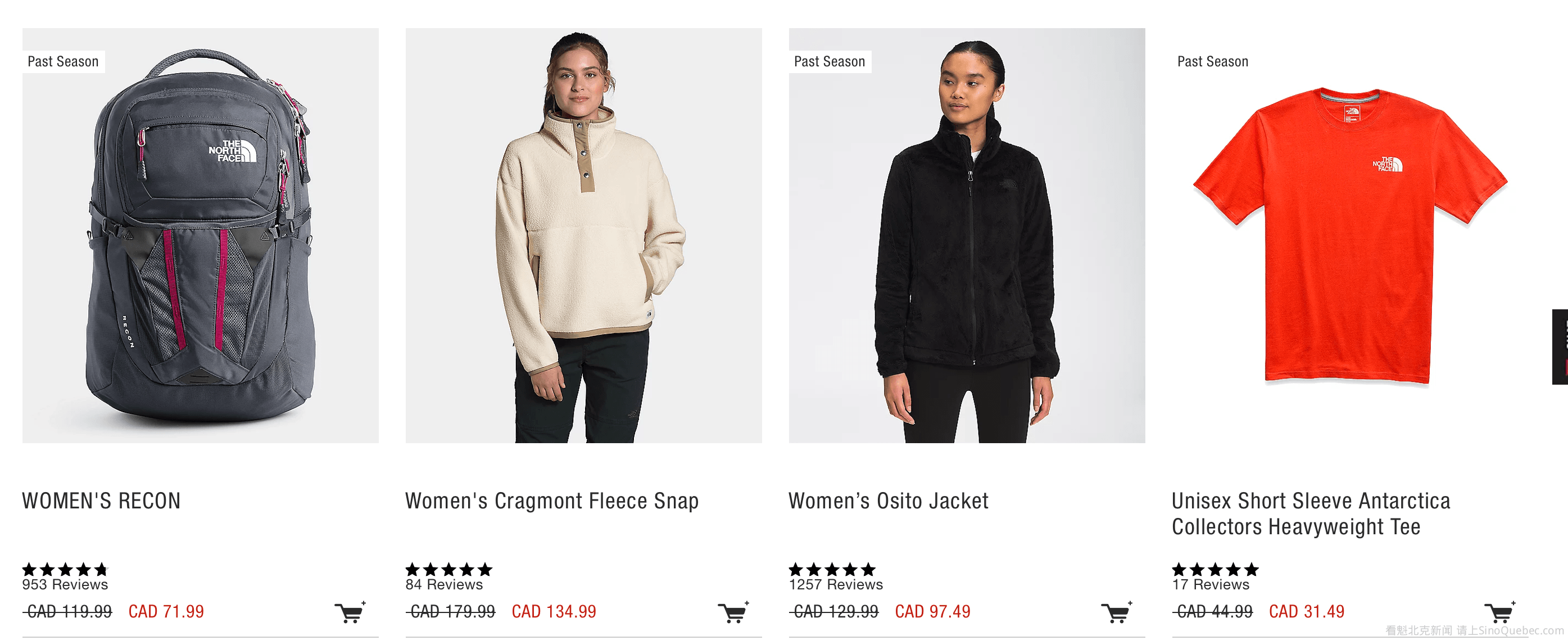
Task: View the 84 Reviews link
Action: point(445,584)
